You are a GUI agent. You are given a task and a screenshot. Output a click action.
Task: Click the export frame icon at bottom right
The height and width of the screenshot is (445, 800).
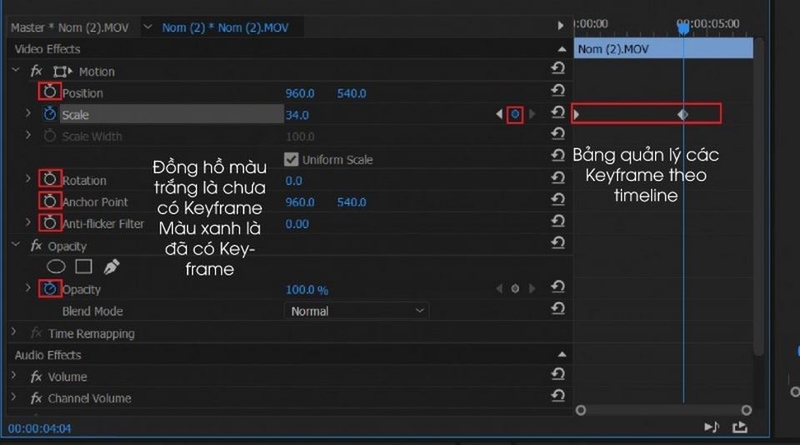(740, 427)
